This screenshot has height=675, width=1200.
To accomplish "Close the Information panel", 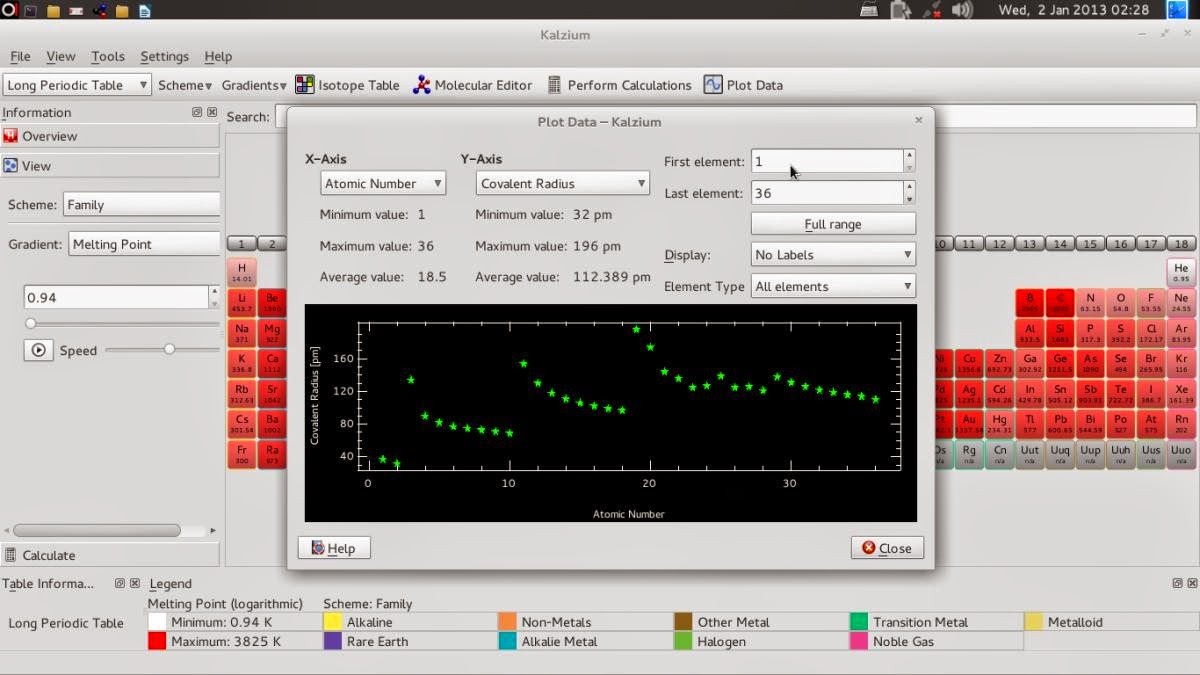I will 212,112.
